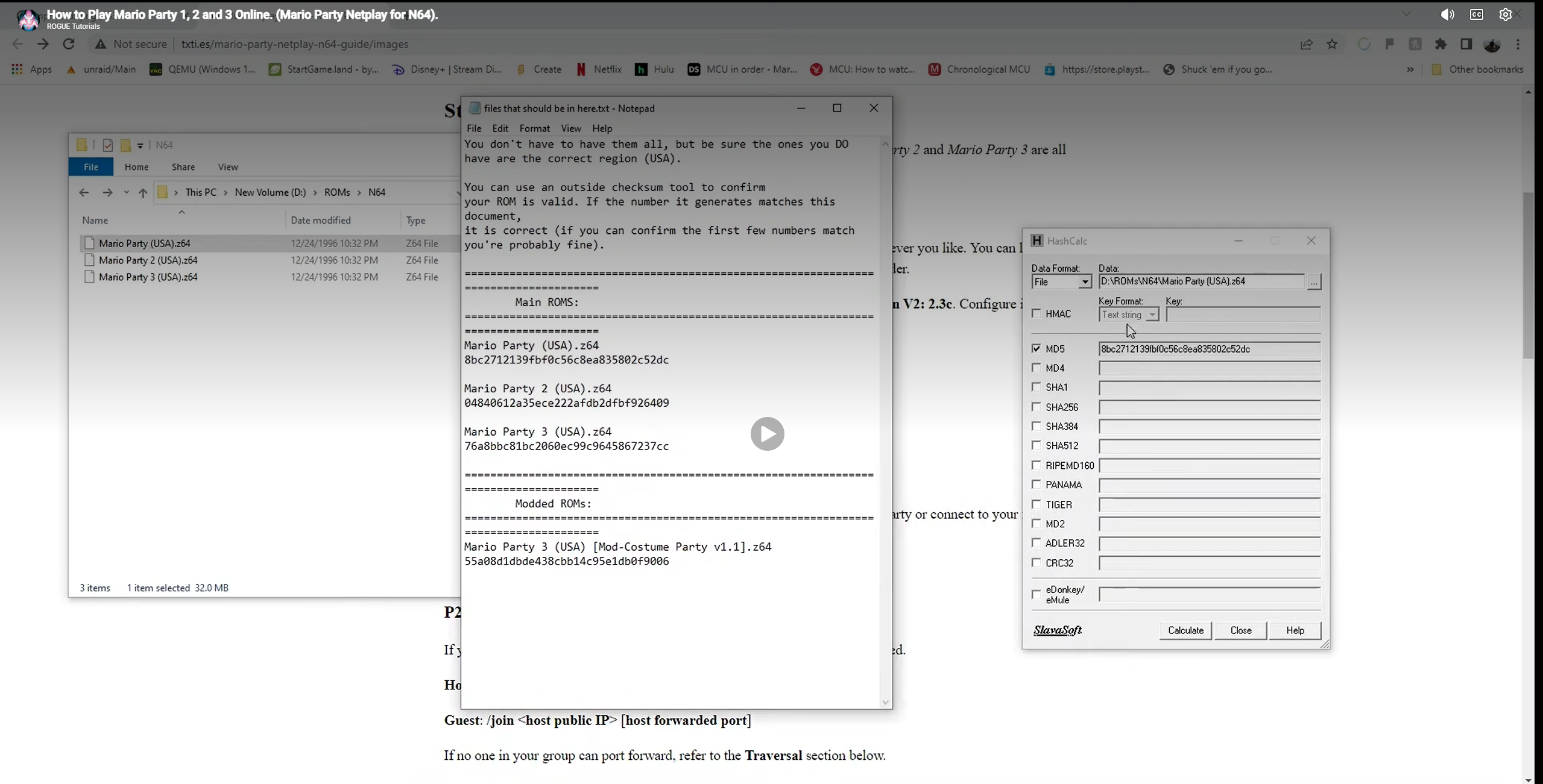Click the Up folder arrow in Explorer
The image size is (1543, 784).
(143, 192)
